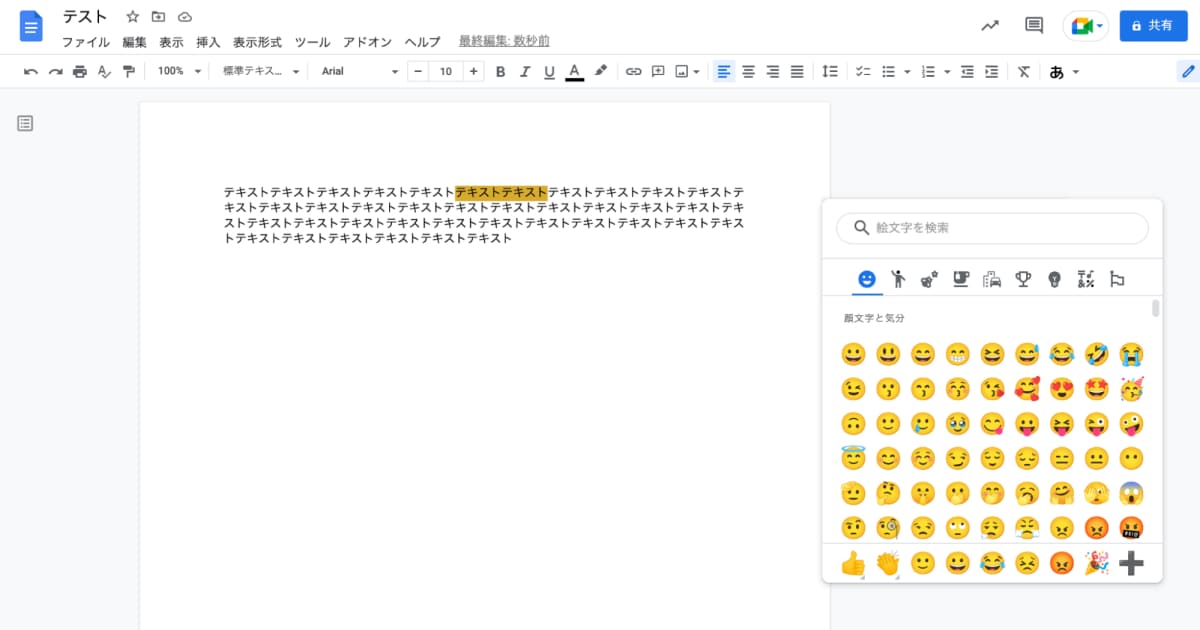This screenshot has height=630, width=1200.
Task: Open version history via 最終編集 link
Action: (502, 41)
